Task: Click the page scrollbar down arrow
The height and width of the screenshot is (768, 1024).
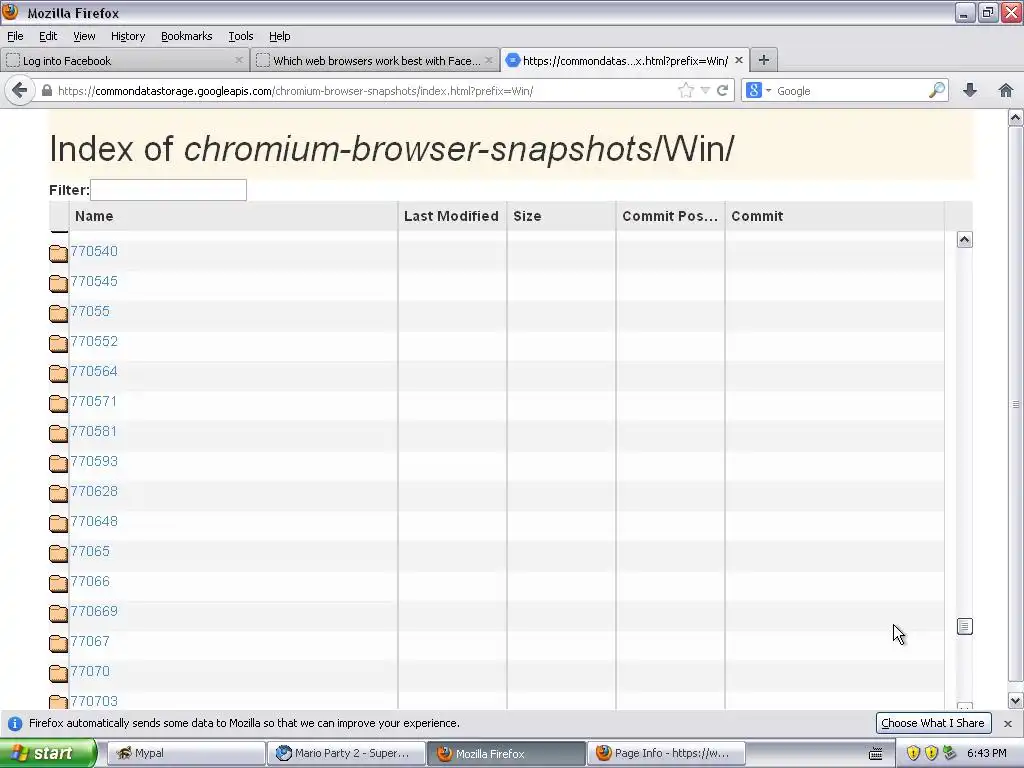Action: click(x=1015, y=701)
